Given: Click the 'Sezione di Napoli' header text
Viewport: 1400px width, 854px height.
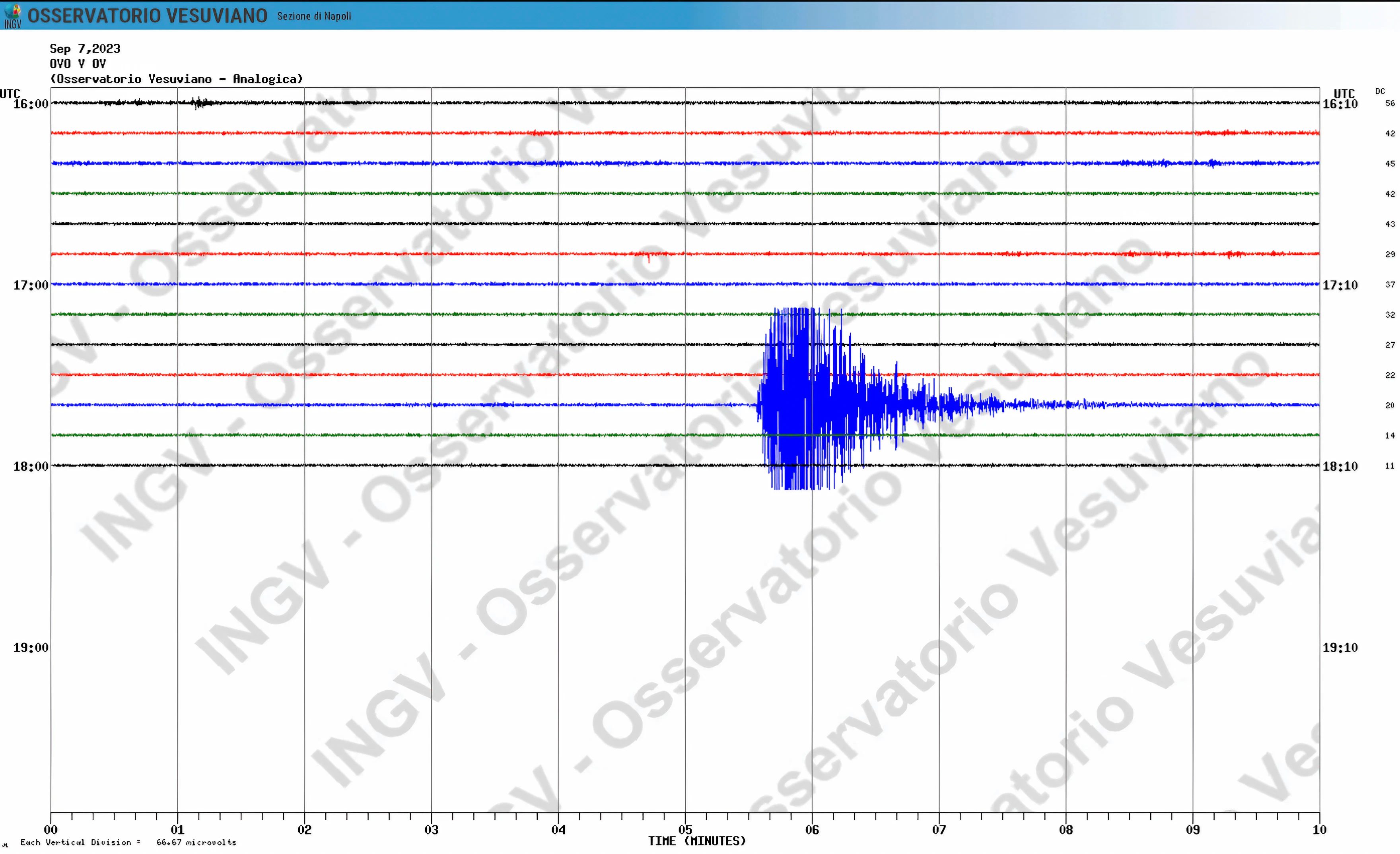Looking at the screenshot, I should point(314,16).
